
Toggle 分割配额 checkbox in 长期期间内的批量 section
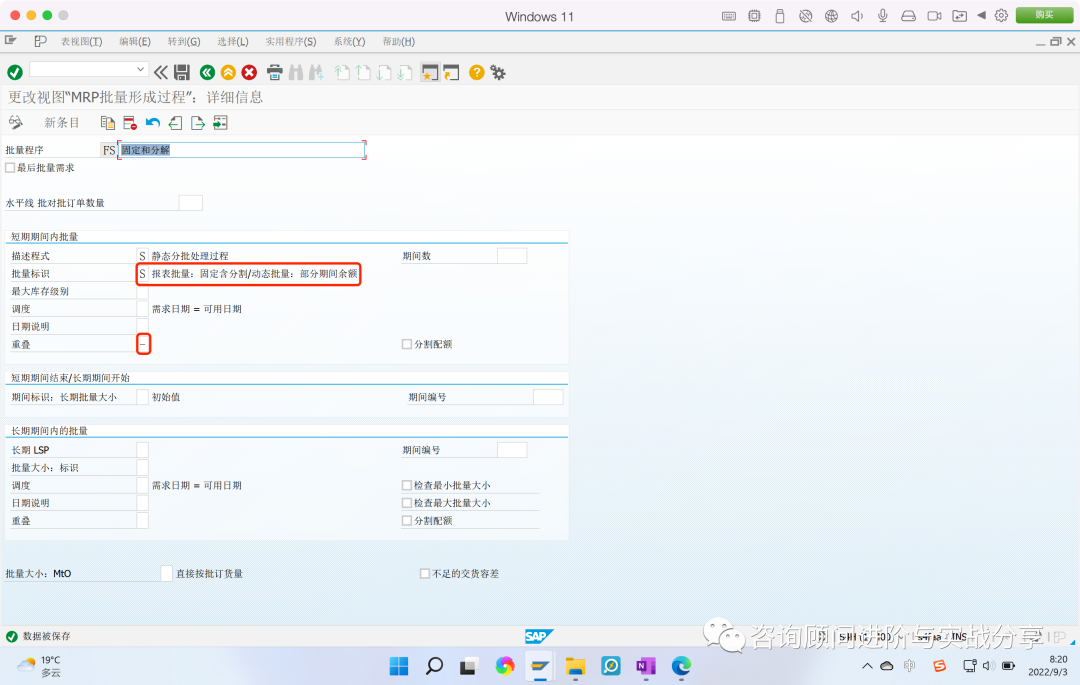point(406,520)
